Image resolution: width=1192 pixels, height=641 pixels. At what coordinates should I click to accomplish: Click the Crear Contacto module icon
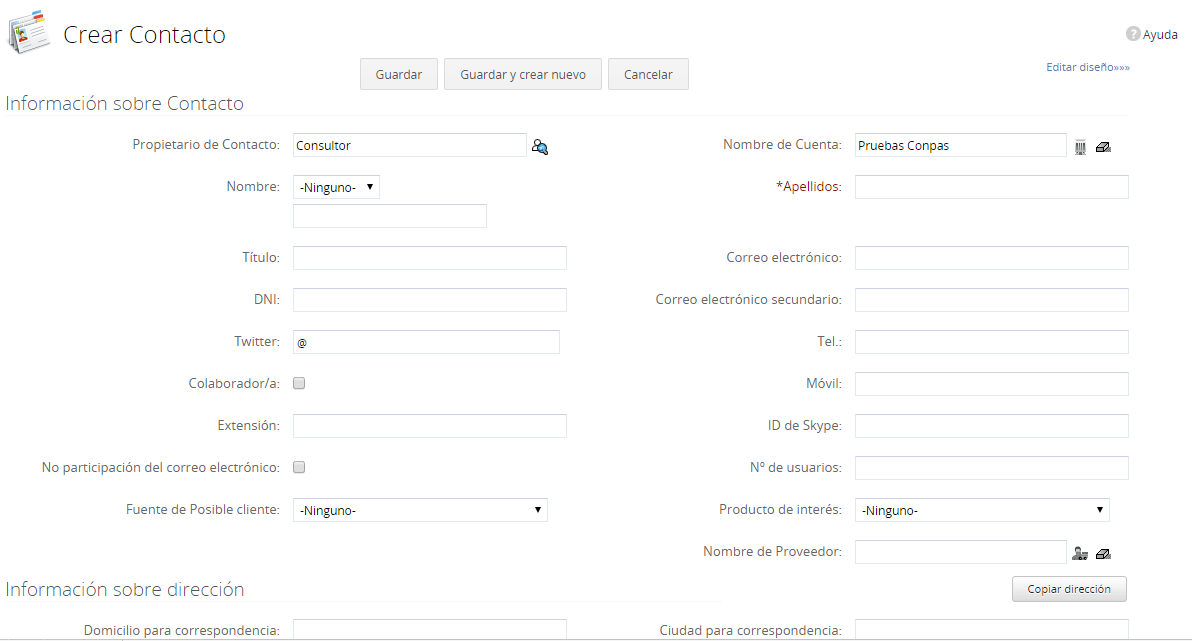coord(29,31)
